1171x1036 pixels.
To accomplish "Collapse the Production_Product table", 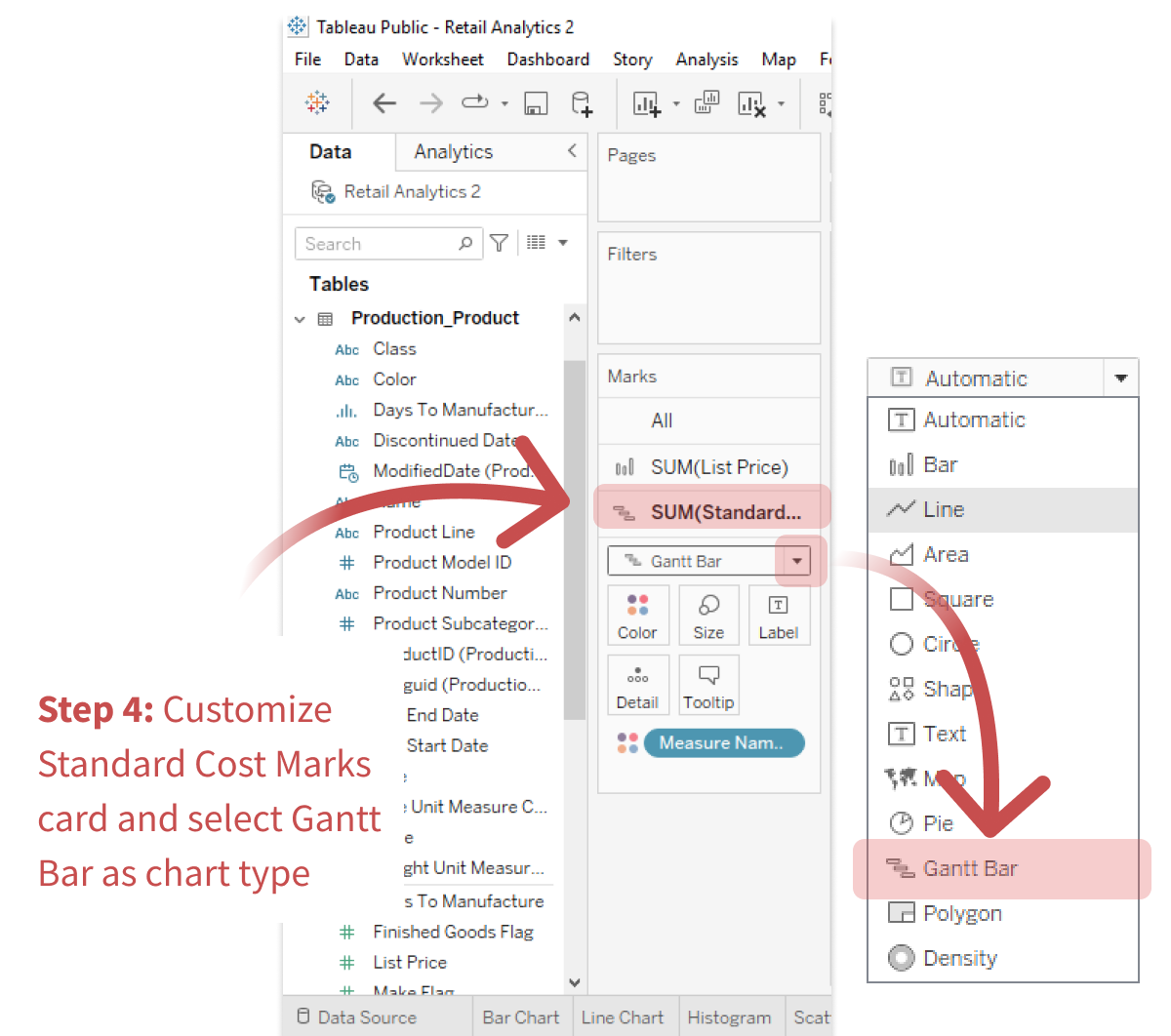I will (300, 319).
